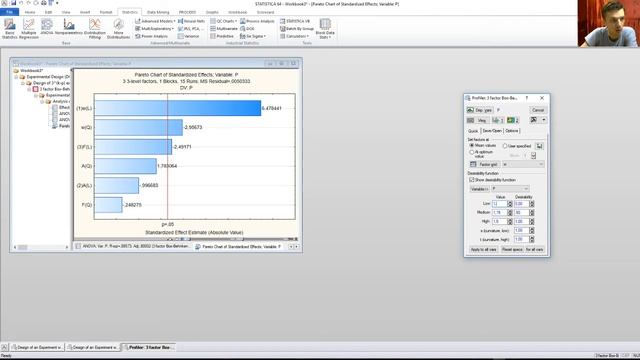Screen dimensions: 640x360
Task: Open More Distributions tool
Action: [x=118, y=29]
